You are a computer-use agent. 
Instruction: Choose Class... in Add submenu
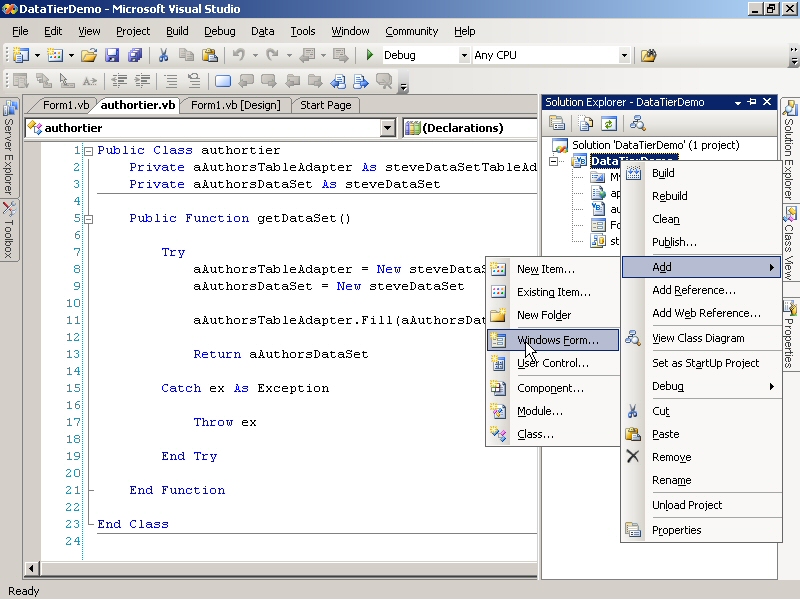(x=553, y=434)
